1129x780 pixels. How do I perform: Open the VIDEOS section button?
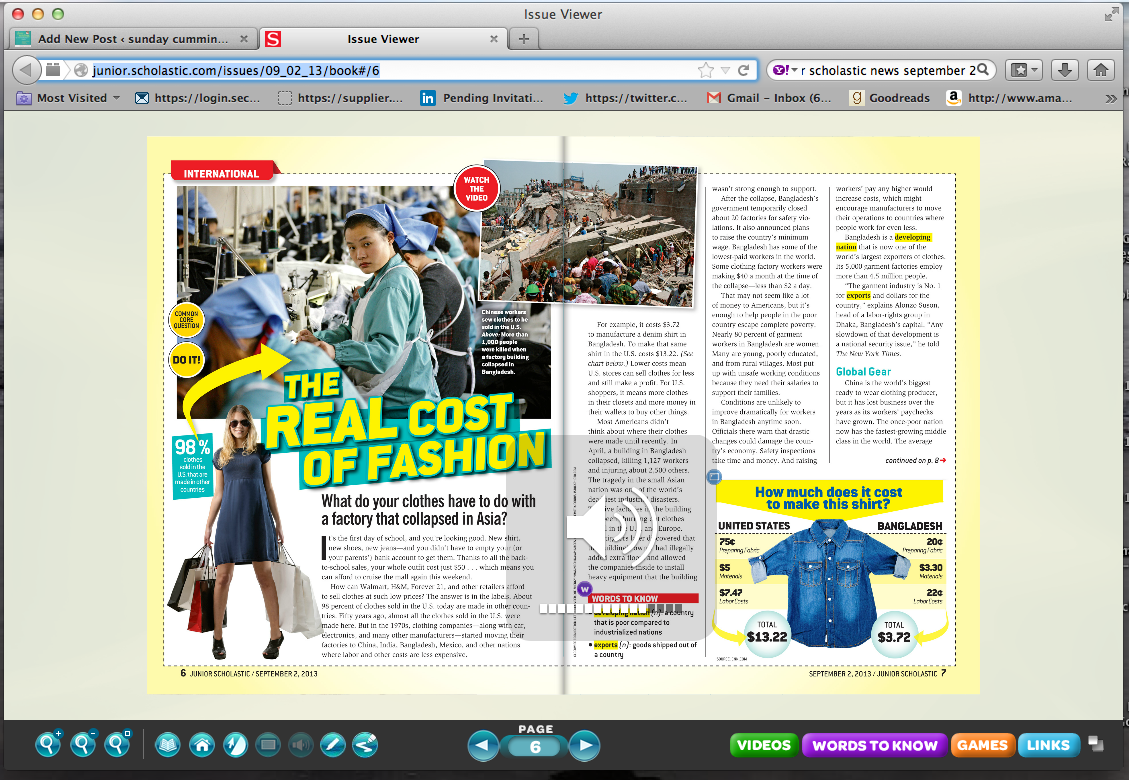[764, 745]
